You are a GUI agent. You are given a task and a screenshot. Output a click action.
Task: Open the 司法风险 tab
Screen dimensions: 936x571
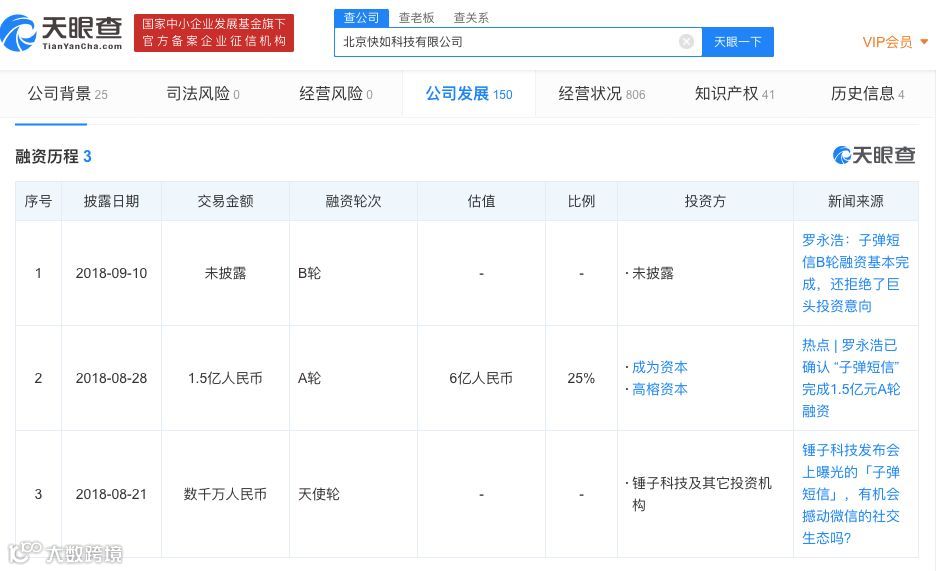click(x=203, y=94)
